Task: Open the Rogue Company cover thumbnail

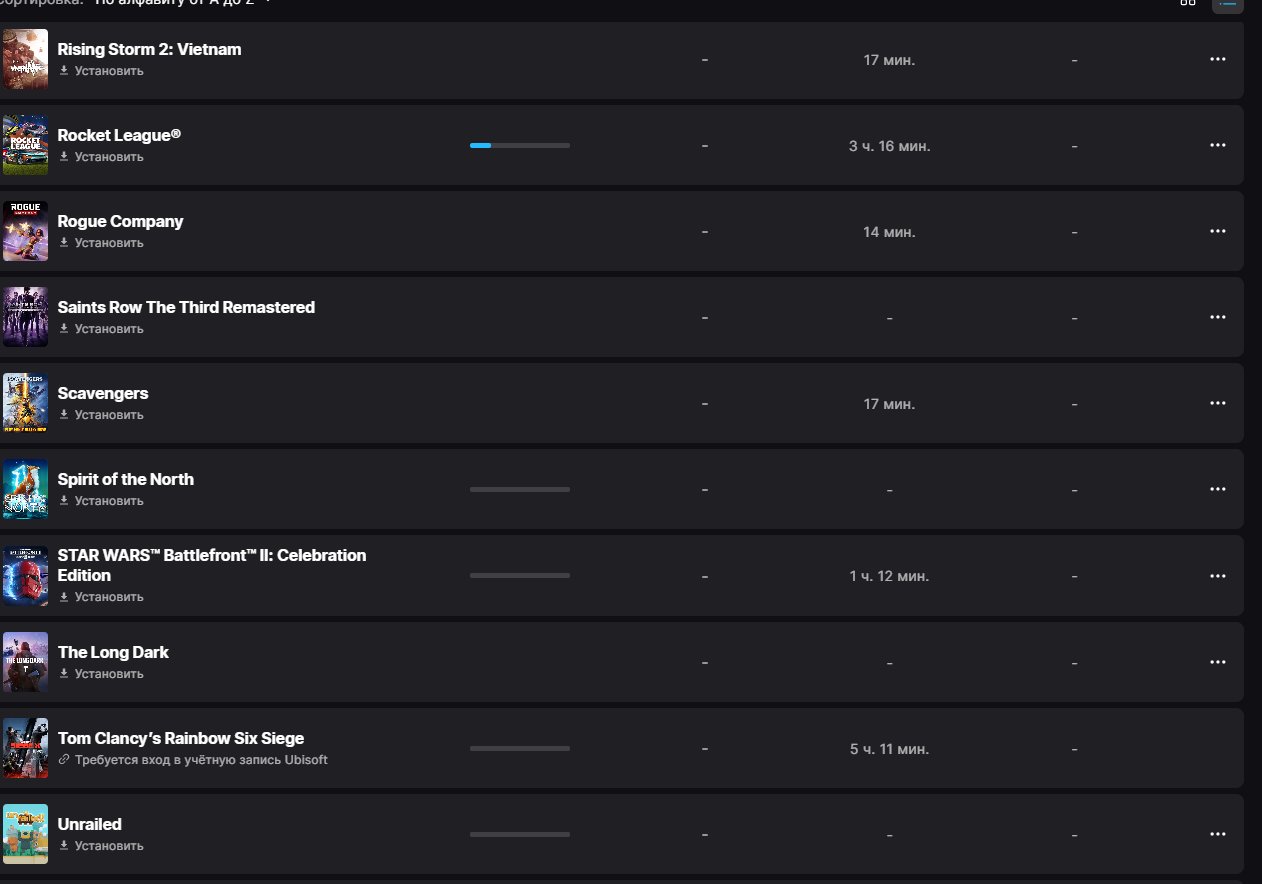Action: [x=25, y=231]
